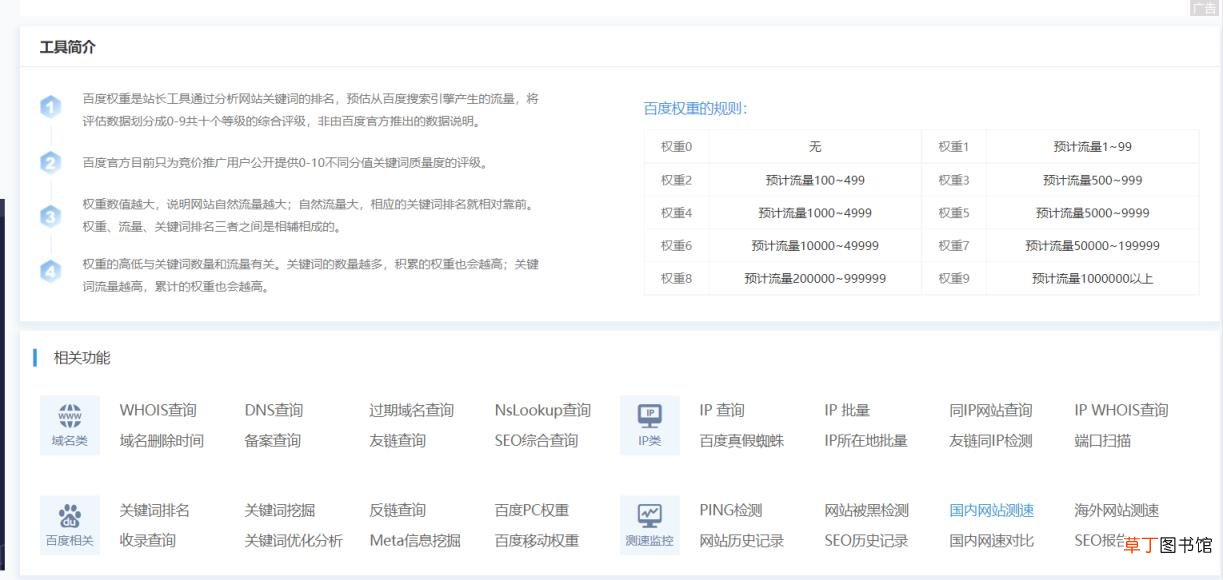Open DNS查询 link
Image resolution: width=1223 pixels, height=580 pixels.
click(x=274, y=410)
